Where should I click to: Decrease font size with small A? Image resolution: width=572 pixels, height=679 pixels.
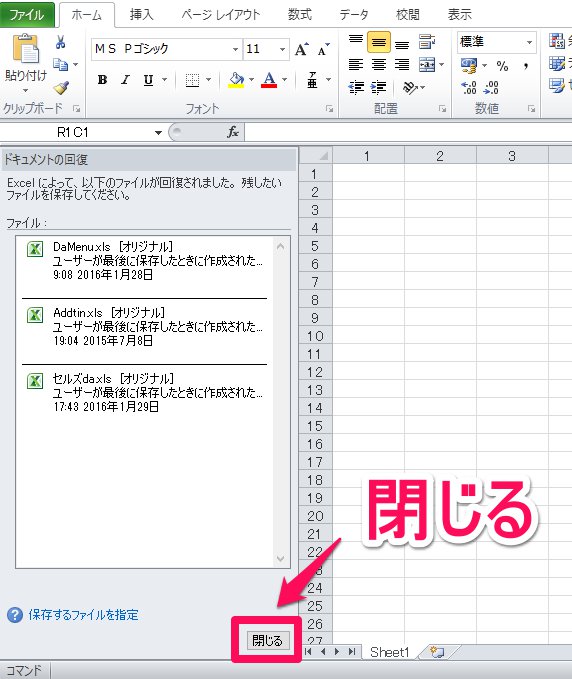[323, 49]
